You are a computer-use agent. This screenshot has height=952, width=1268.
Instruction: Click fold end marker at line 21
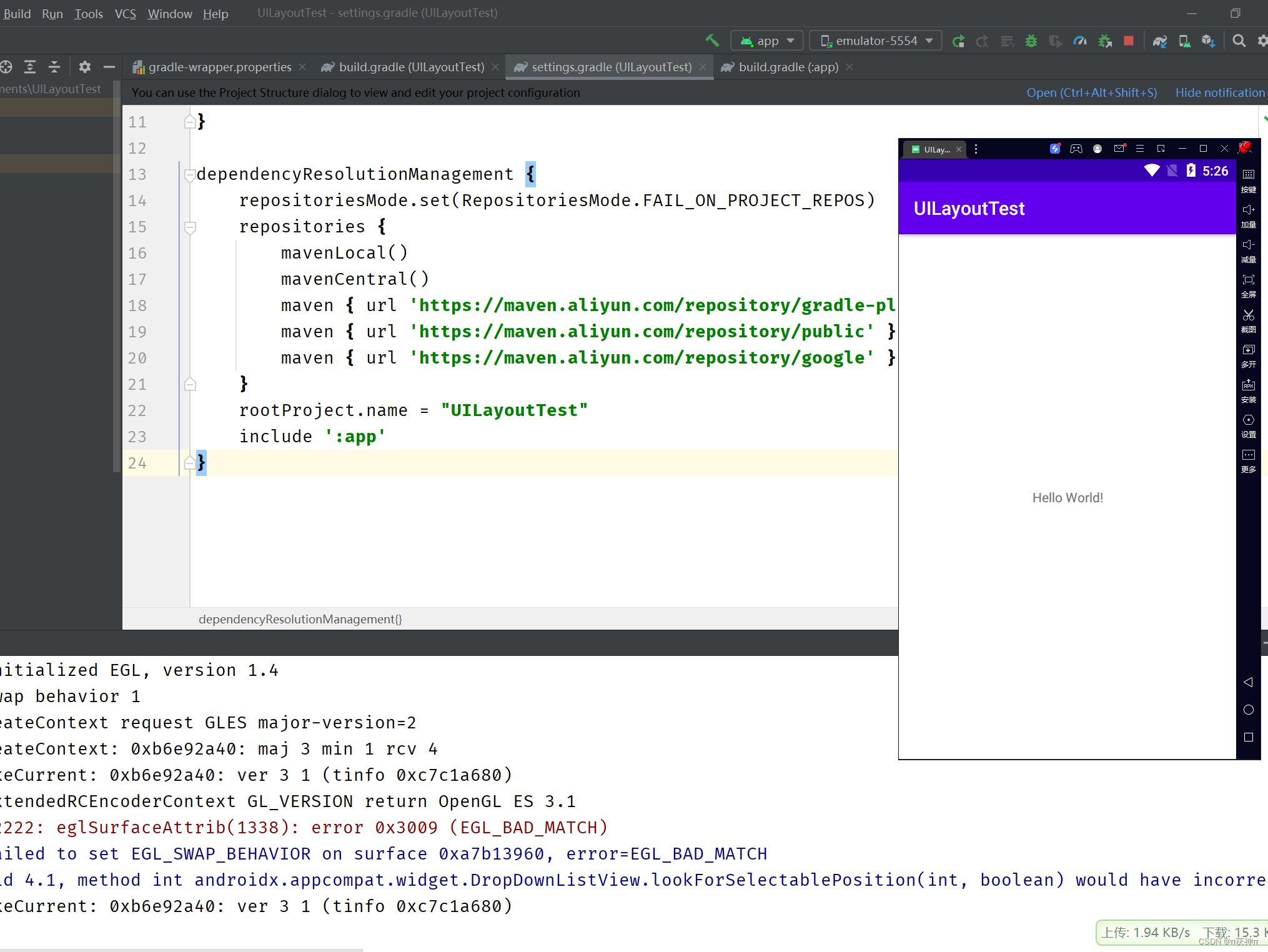coord(191,384)
